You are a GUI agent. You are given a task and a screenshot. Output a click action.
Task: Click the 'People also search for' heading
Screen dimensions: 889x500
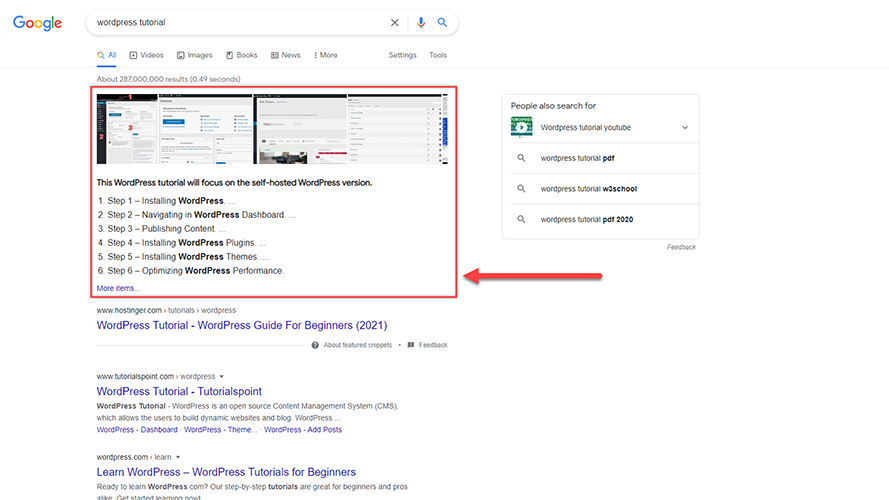coord(553,105)
